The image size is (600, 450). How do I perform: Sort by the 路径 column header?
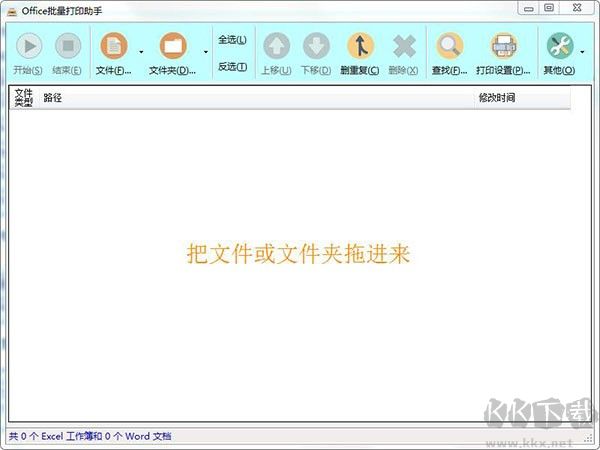[256, 98]
